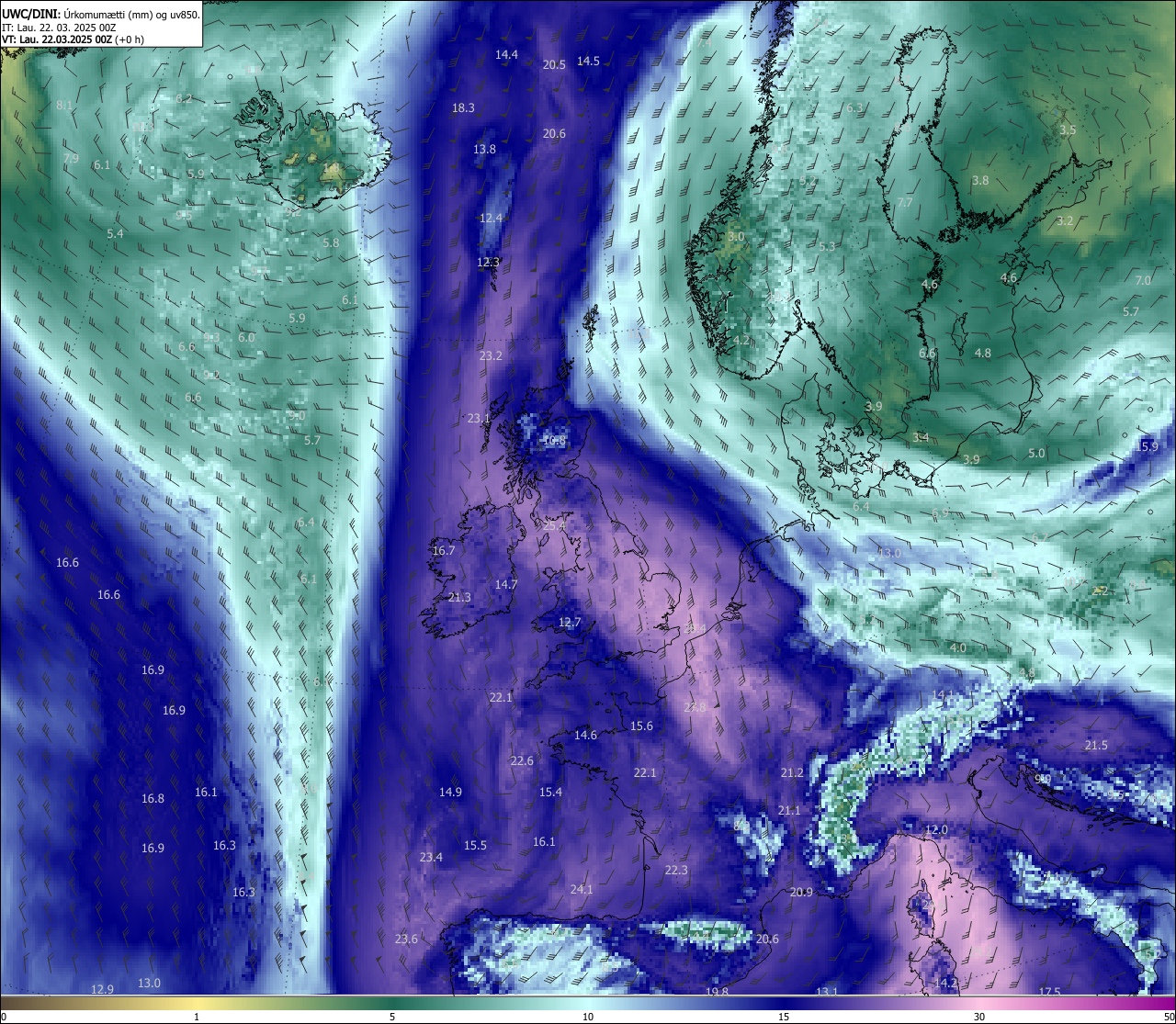Viewport: 1176px width, 1024px height.
Task: Click the 12.7 value over Wales
Action: (570, 623)
